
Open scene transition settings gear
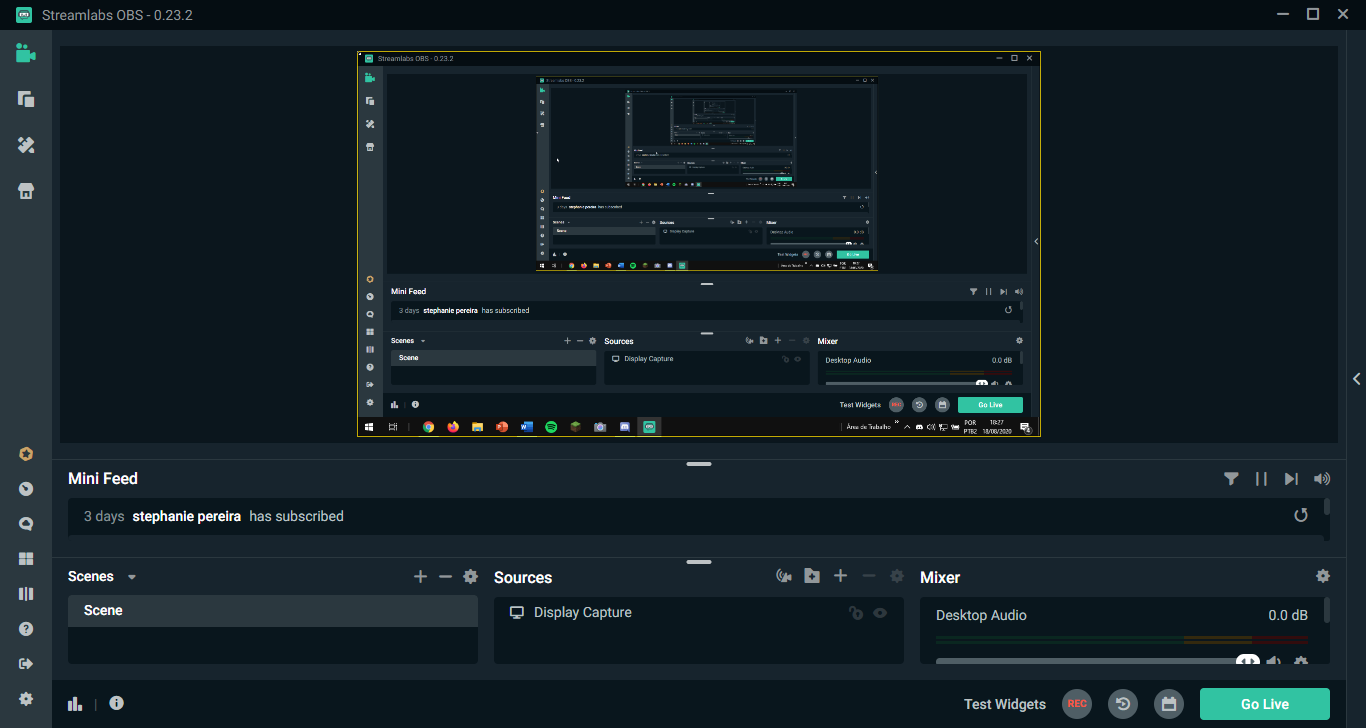click(470, 577)
